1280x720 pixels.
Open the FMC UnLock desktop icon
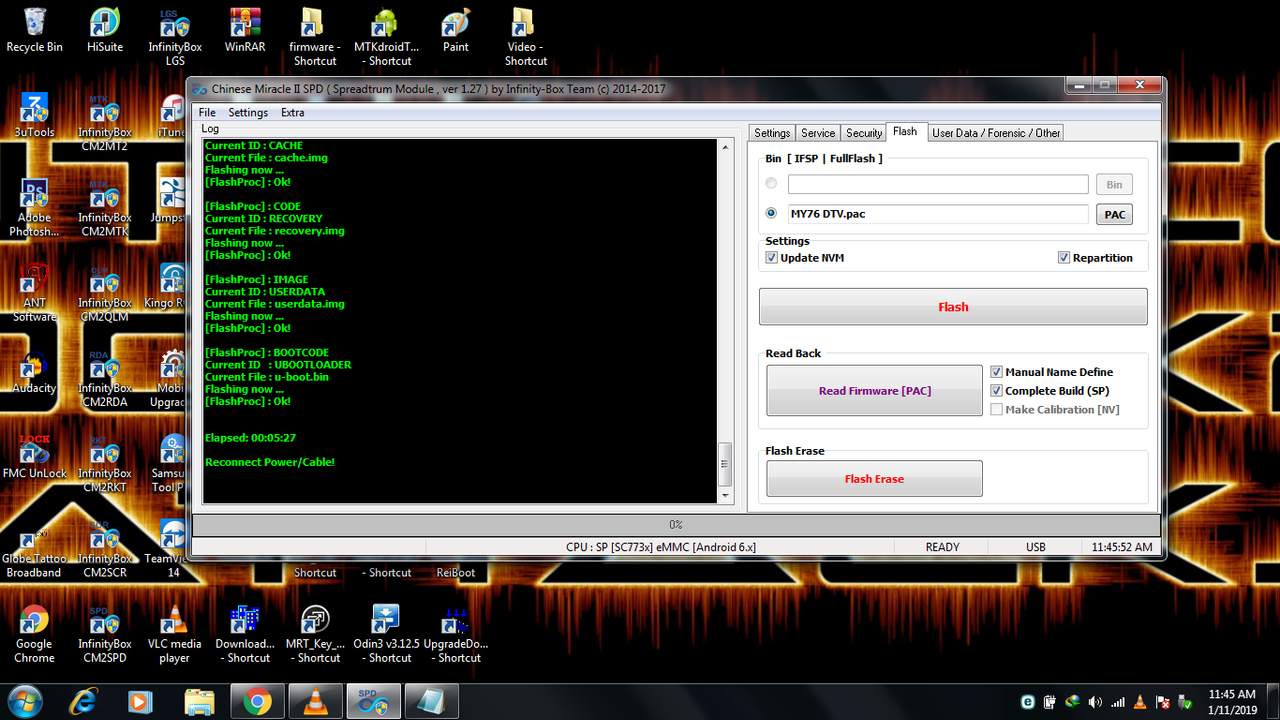pyautogui.click(x=34, y=457)
